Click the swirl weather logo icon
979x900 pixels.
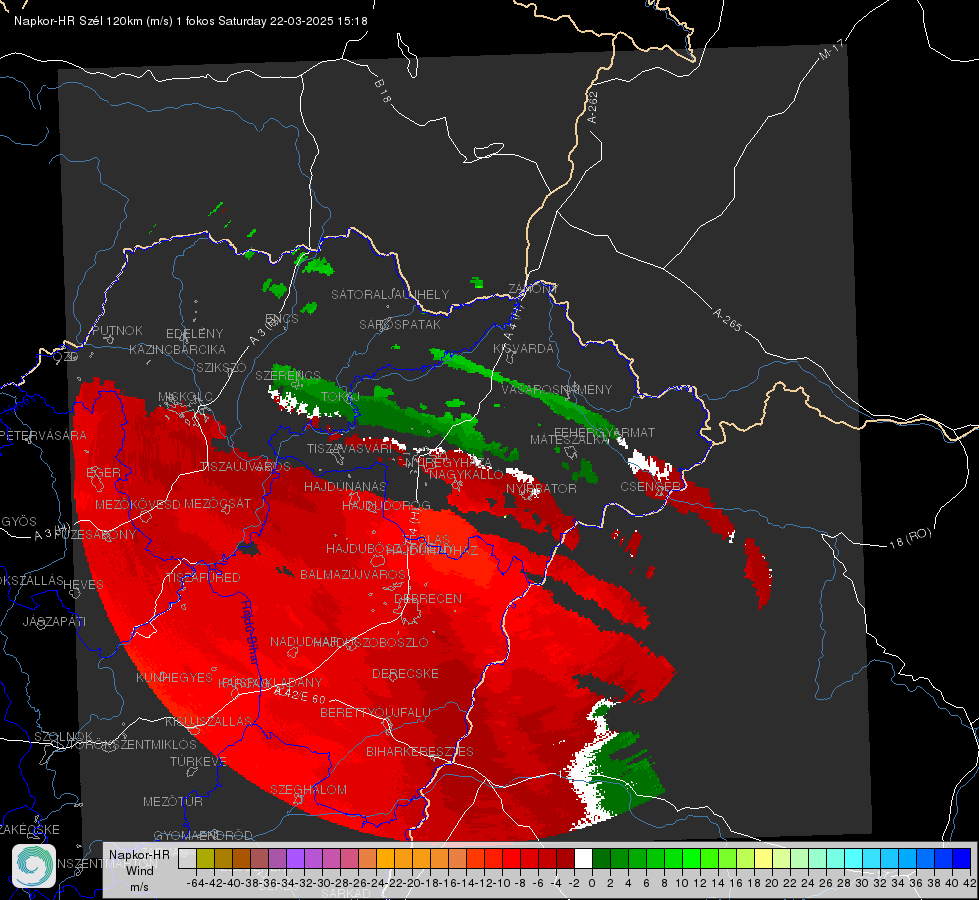tap(34, 866)
